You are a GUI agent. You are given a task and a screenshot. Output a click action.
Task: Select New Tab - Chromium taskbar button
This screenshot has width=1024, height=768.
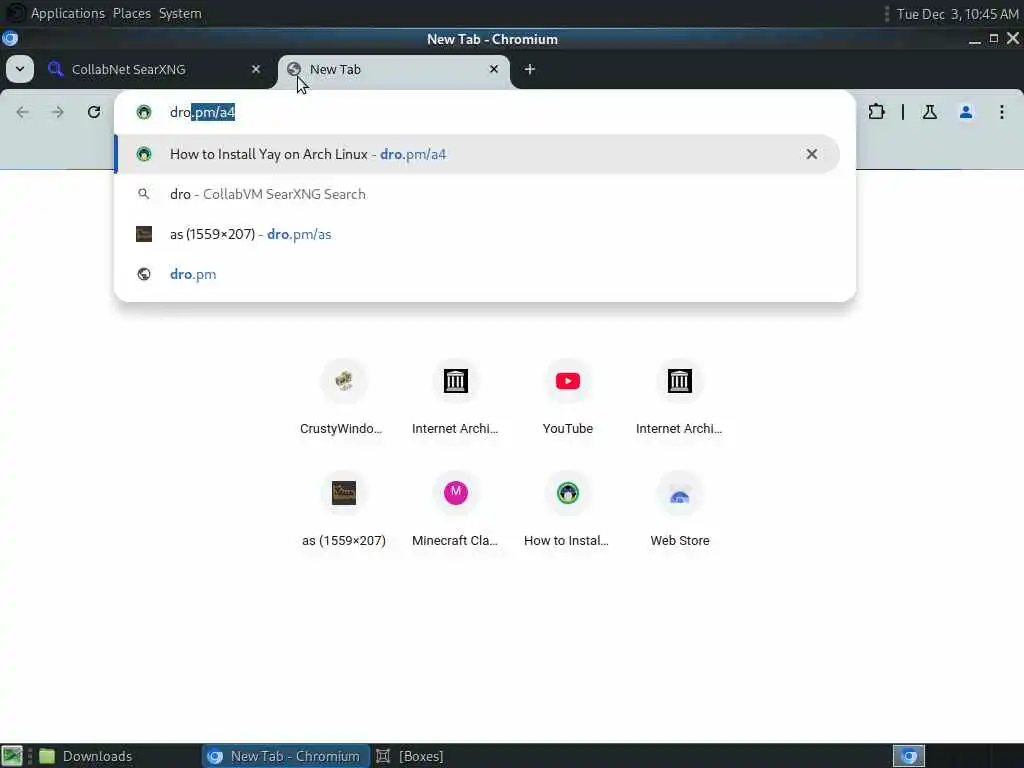click(285, 756)
